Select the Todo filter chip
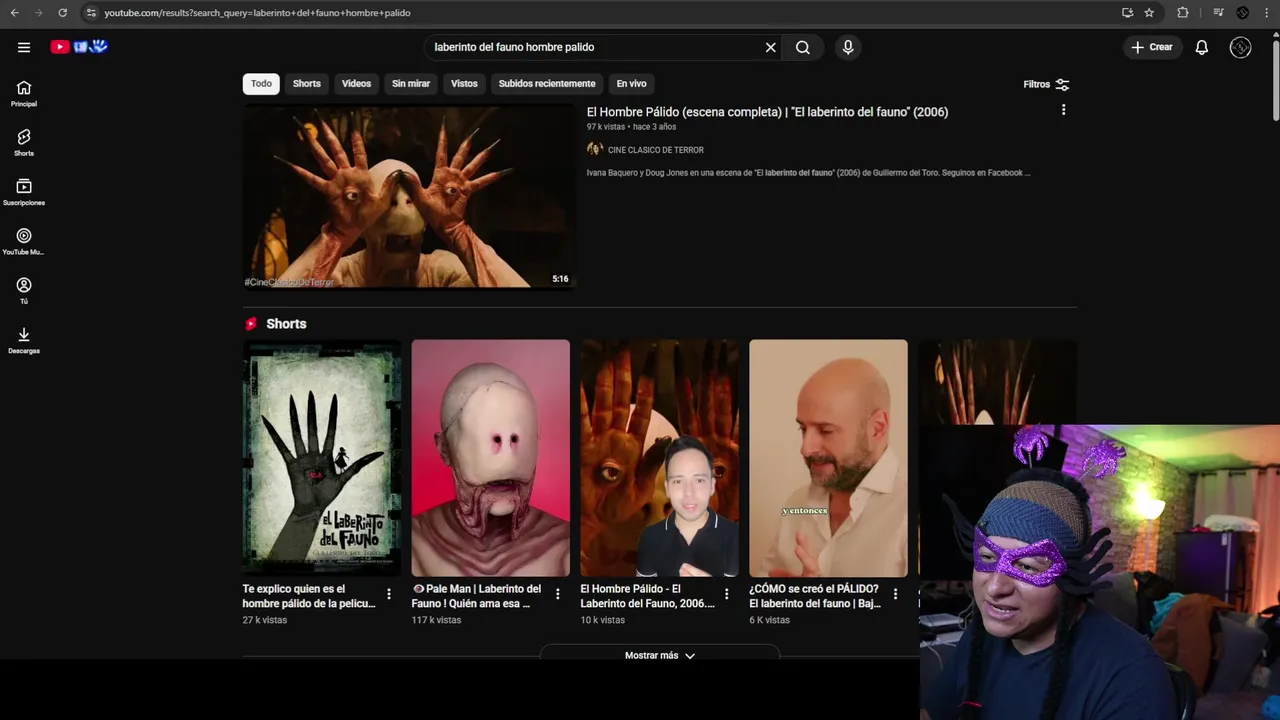 (x=261, y=84)
